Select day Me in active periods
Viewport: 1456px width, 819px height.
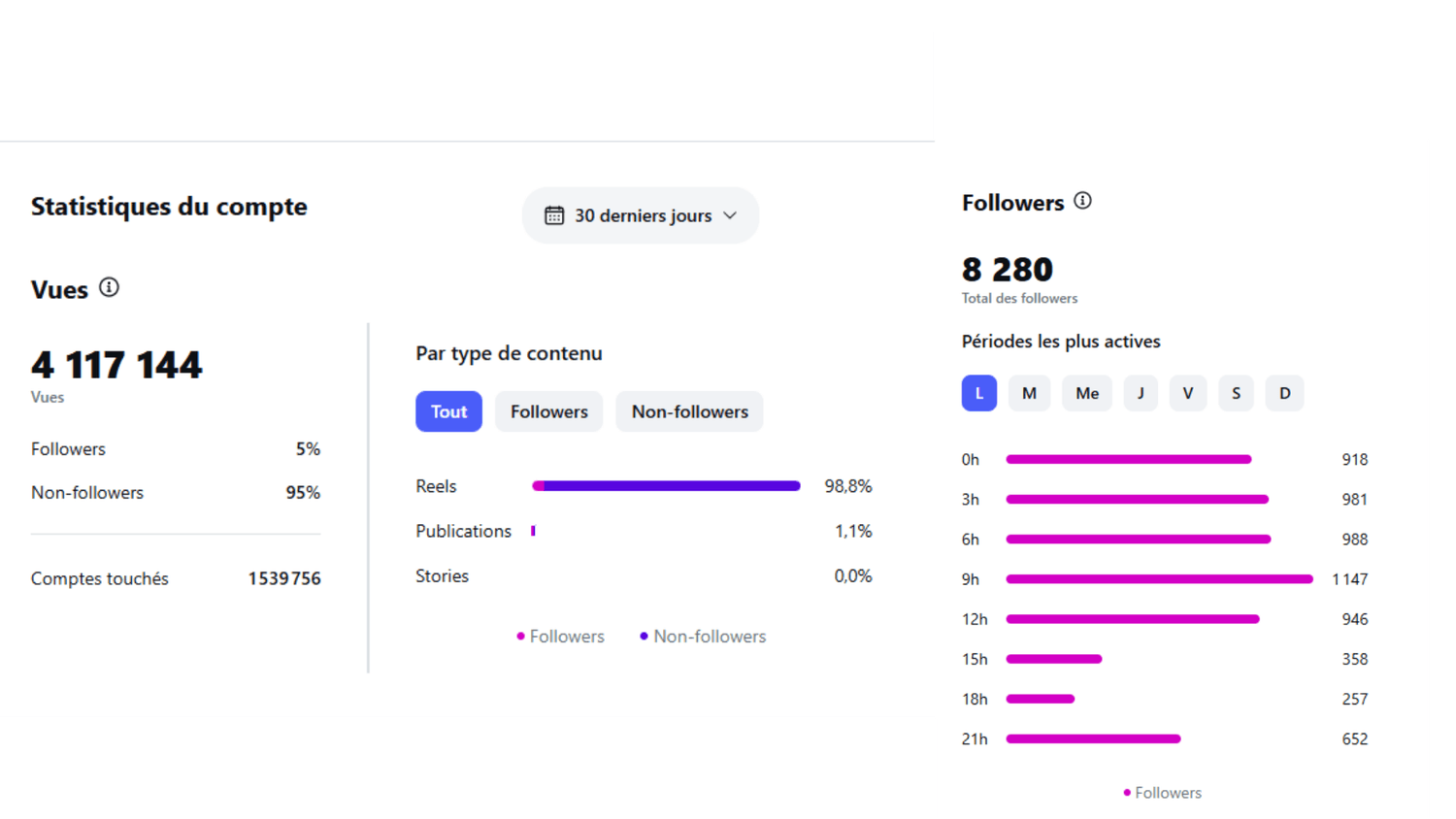(x=1087, y=393)
